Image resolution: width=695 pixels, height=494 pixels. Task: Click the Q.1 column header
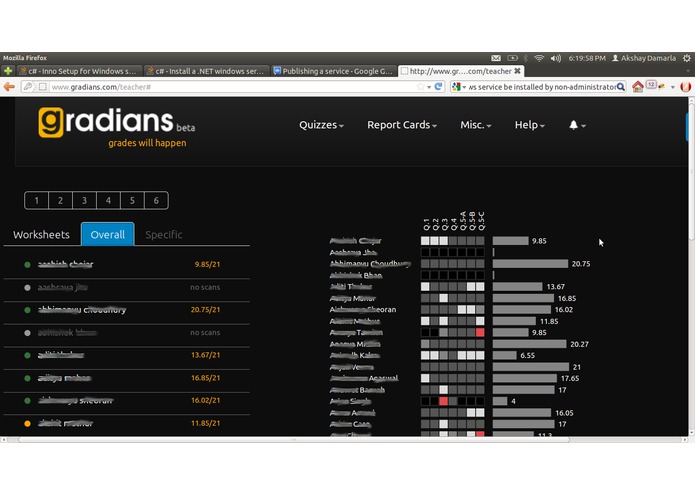click(426, 224)
